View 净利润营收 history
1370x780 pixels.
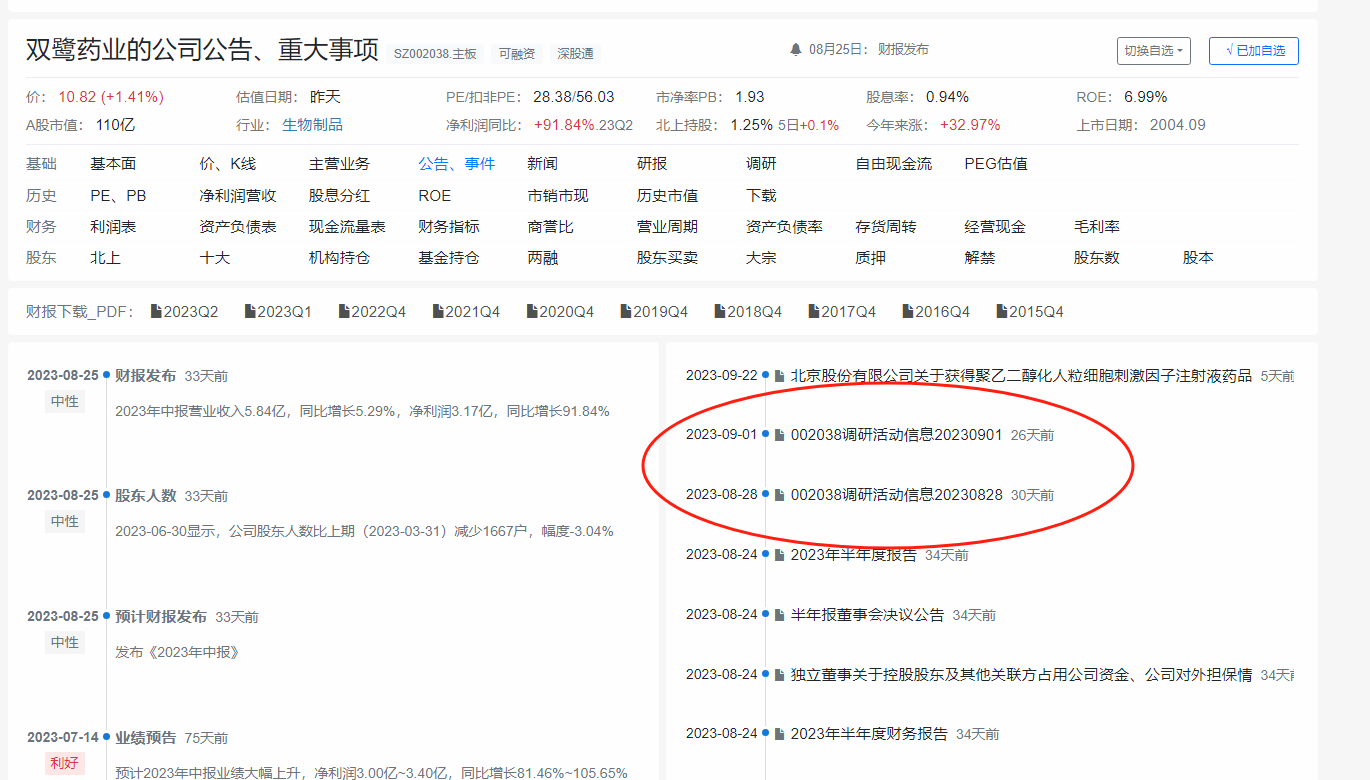coord(238,196)
